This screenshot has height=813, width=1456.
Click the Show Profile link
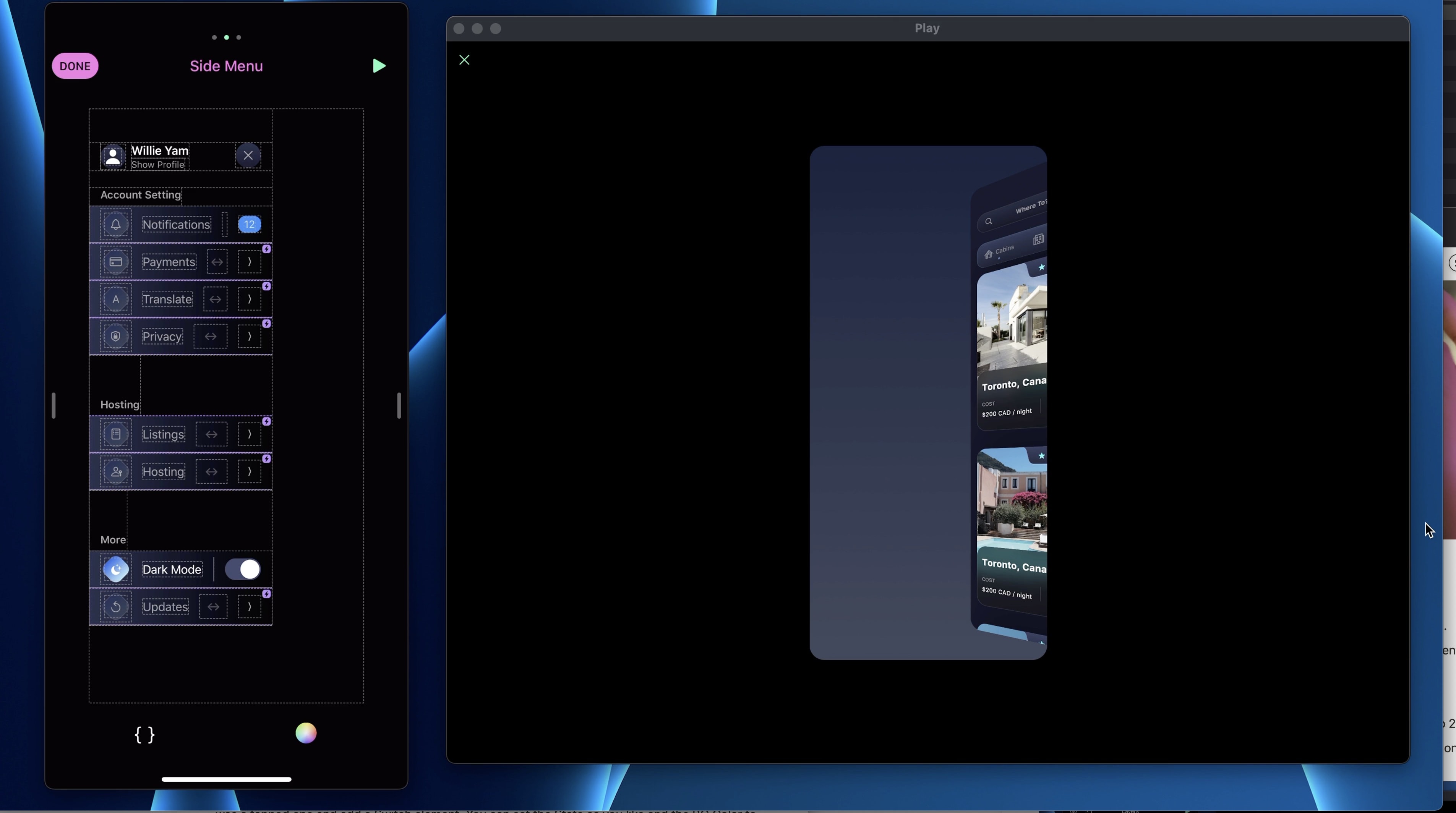(158, 165)
